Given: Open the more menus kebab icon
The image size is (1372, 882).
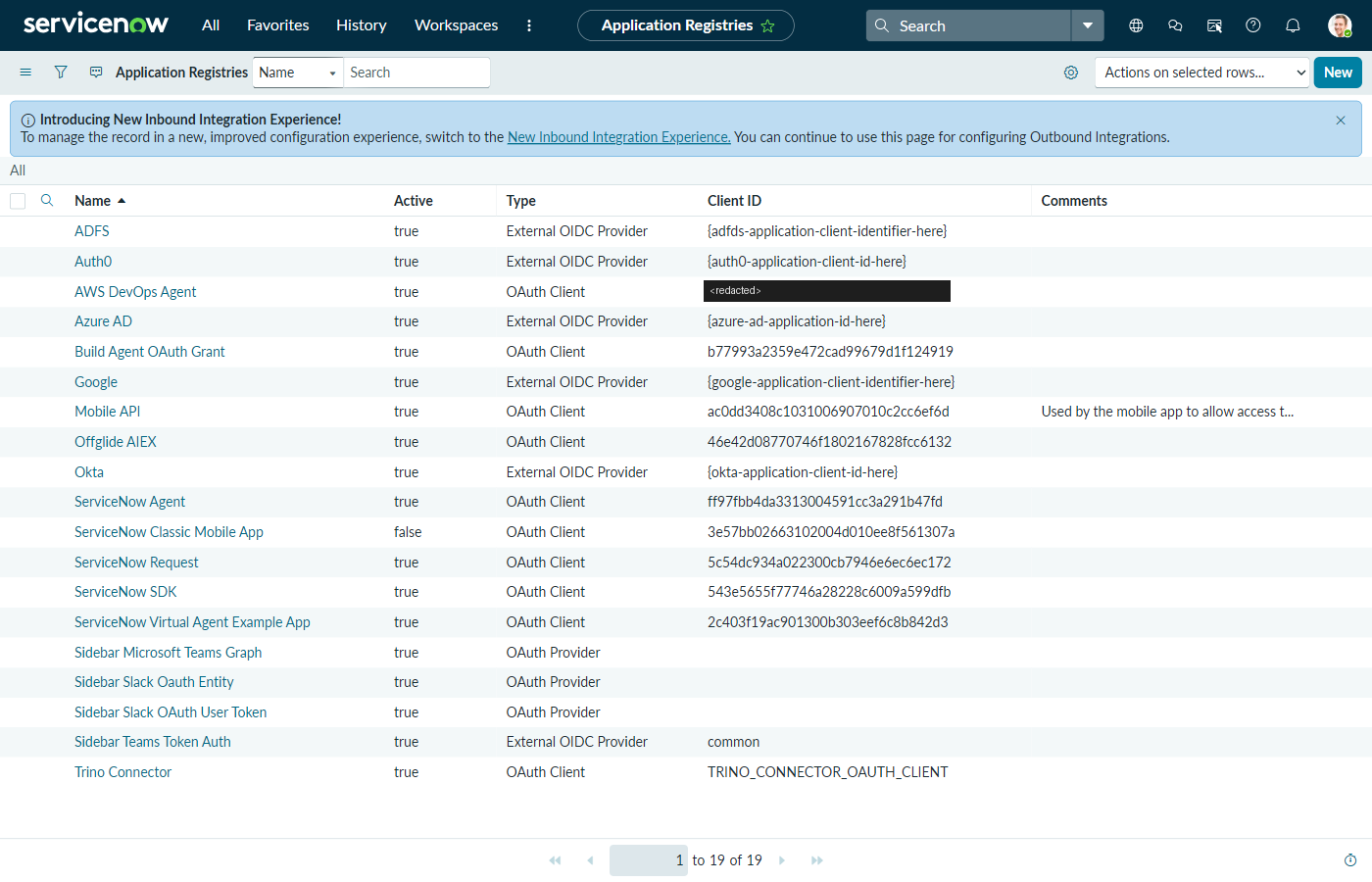Looking at the screenshot, I should (529, 25).
